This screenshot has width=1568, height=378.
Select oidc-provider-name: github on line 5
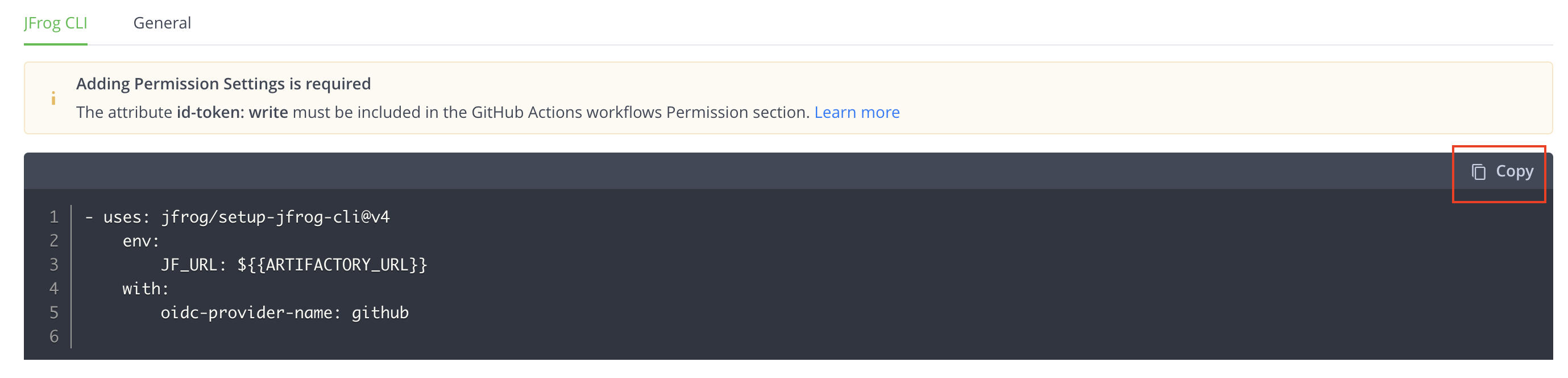284,313
